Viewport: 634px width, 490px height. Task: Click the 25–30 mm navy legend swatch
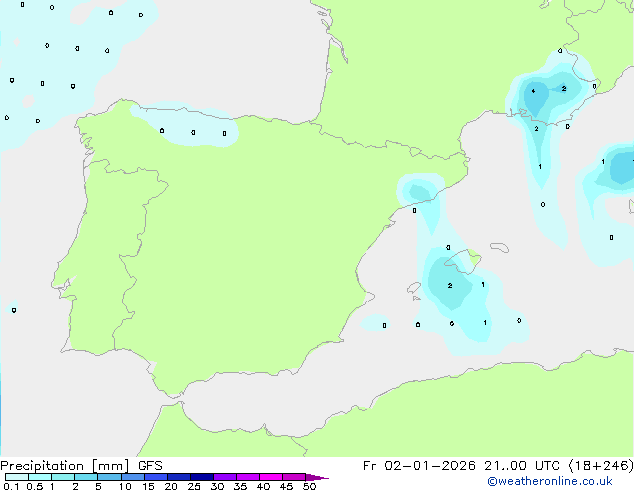tap(202, 477)
